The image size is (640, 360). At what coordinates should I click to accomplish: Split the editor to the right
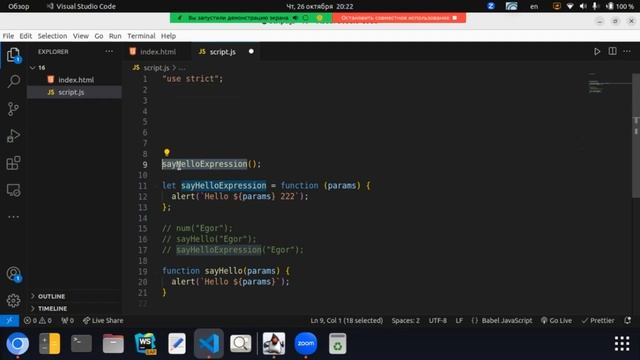612,51
